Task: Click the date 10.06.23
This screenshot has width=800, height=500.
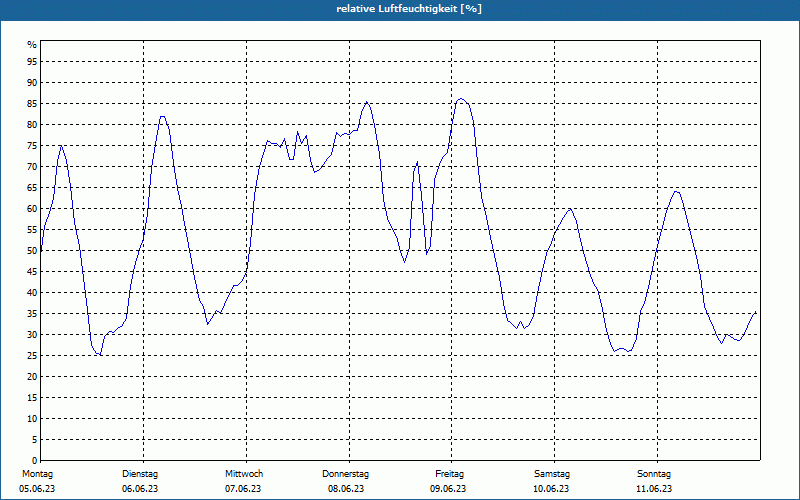Action: point(551,489)
